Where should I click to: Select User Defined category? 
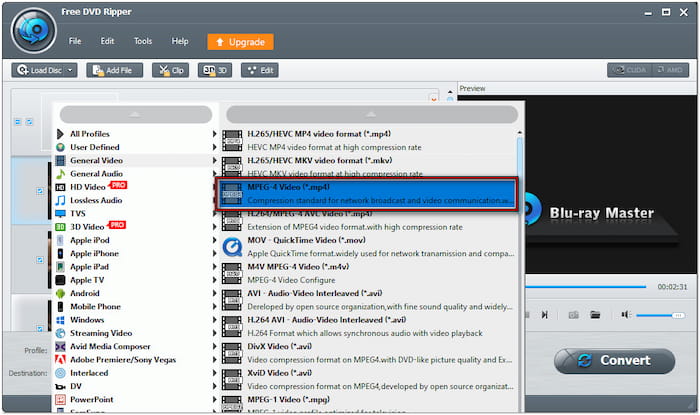(x=136, y=147)
